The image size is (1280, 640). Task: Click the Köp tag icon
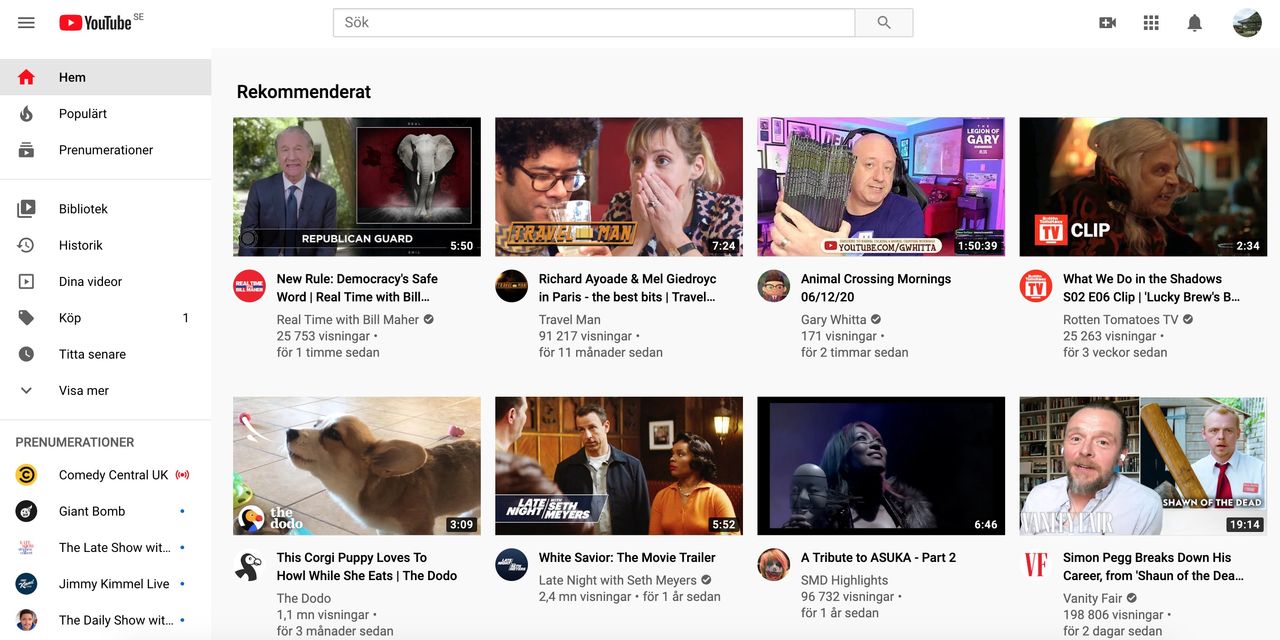pyautogui.click(x=26, y=318)
